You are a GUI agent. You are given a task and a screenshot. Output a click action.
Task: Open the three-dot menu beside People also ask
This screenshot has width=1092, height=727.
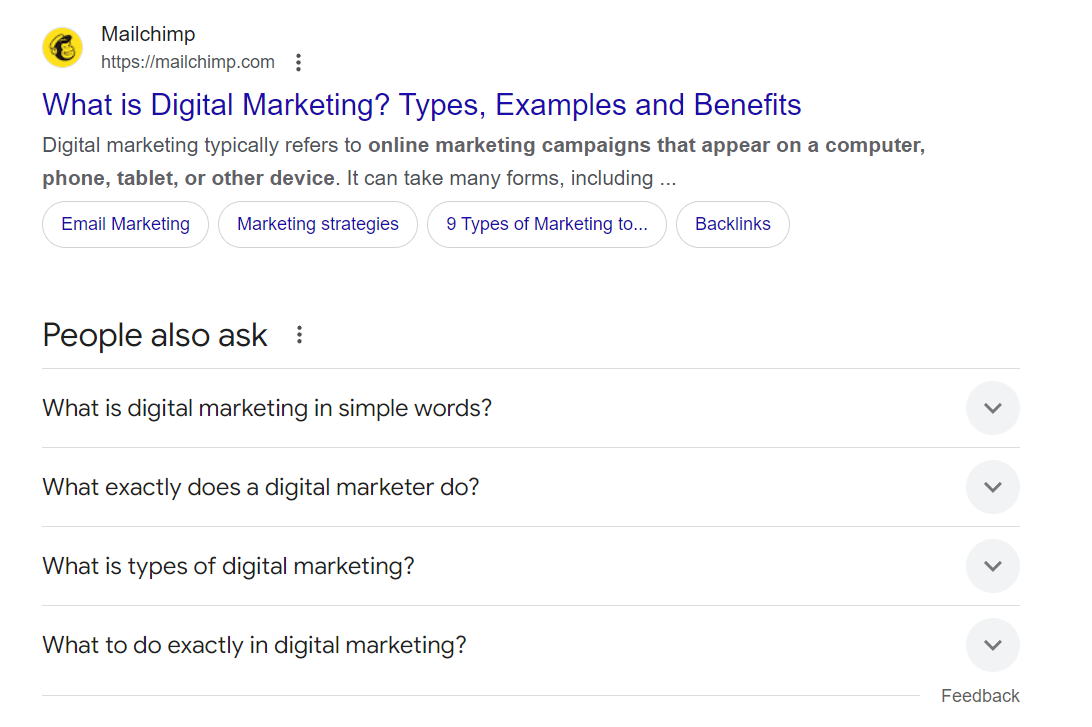tap(299, 335)
